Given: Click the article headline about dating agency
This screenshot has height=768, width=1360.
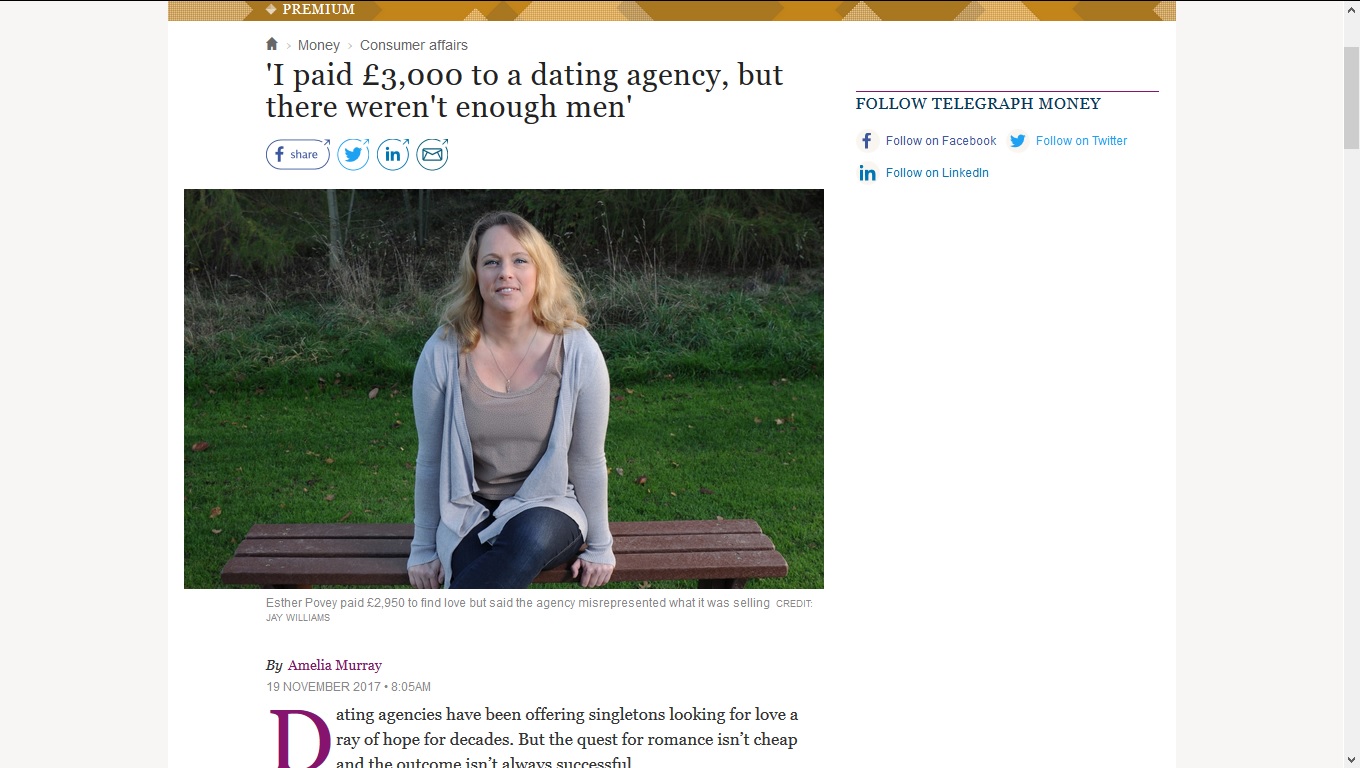Looking at the screenshot, I should pos(524,91).
